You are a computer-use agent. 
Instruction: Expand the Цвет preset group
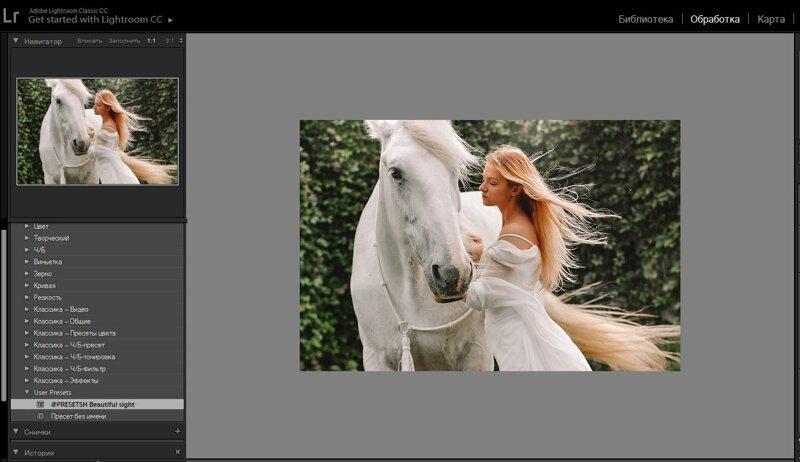tap(27, 226)
